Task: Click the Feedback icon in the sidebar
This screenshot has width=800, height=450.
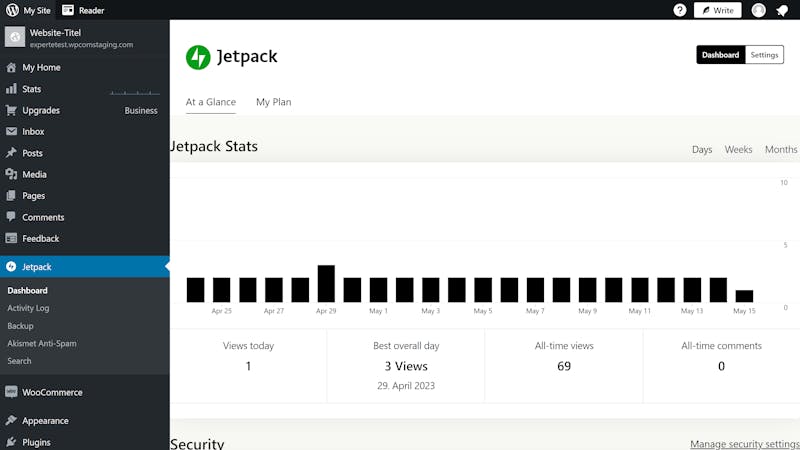Action: (x=11, y=238)
